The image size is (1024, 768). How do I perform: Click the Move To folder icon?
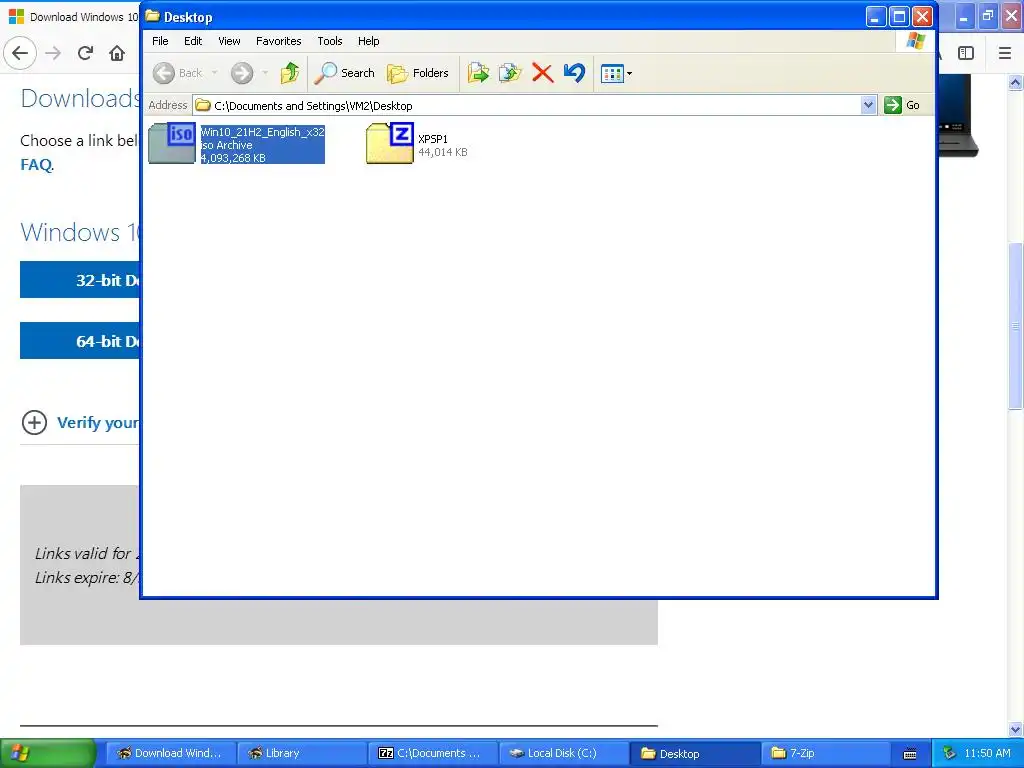478,73
